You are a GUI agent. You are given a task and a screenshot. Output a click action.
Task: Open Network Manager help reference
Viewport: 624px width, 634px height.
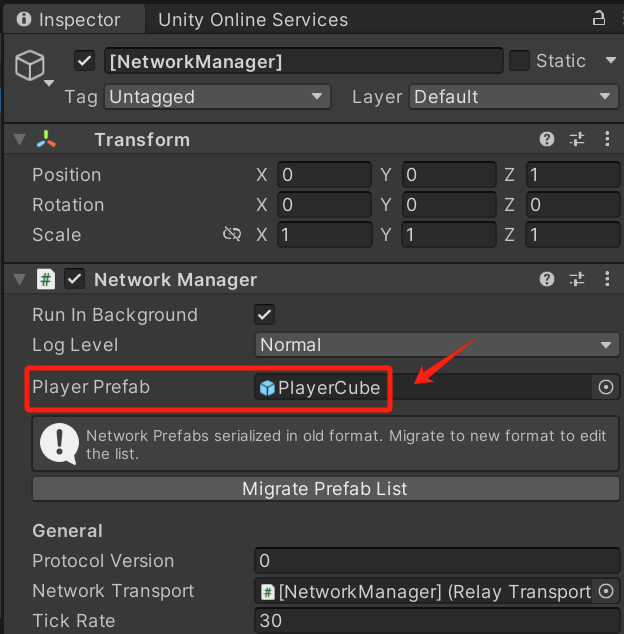(x=547, y=280)
